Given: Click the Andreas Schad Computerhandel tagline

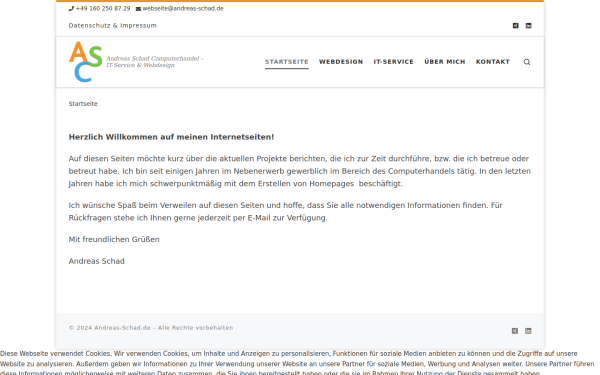Looking at the screenshot, I should 155,62.
